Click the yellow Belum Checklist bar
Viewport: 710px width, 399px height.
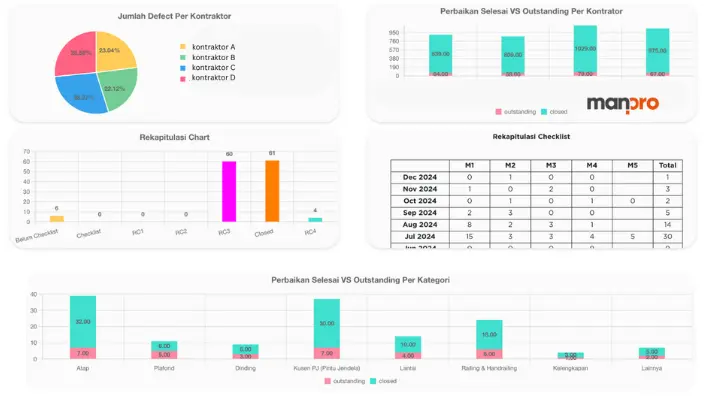click(x=57, y=219)
